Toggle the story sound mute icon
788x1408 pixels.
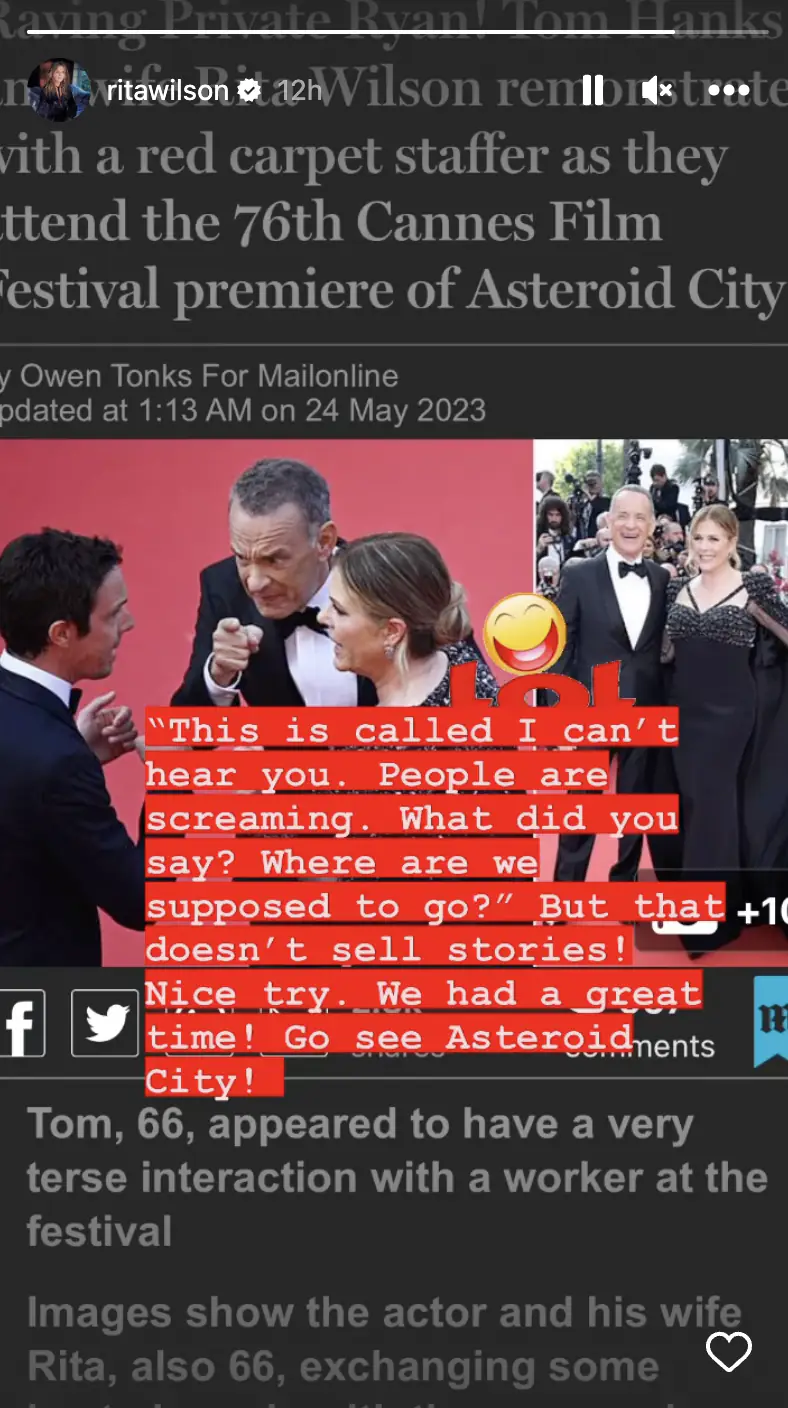(657, 90)
